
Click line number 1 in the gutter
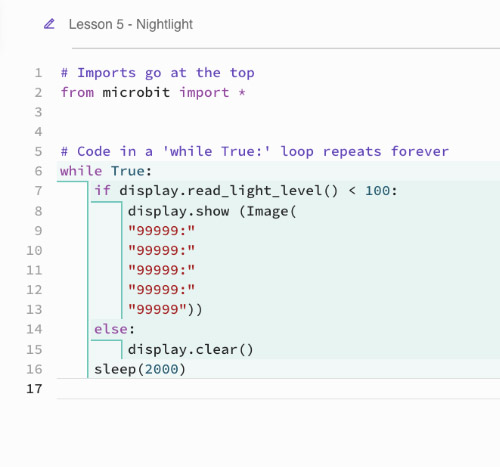pyautogui.click(x=38, y=73)
